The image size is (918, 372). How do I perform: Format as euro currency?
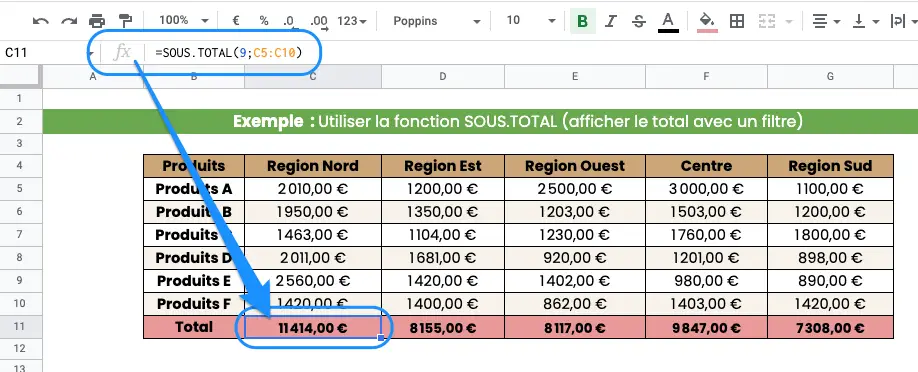click(x=236, y=21)
